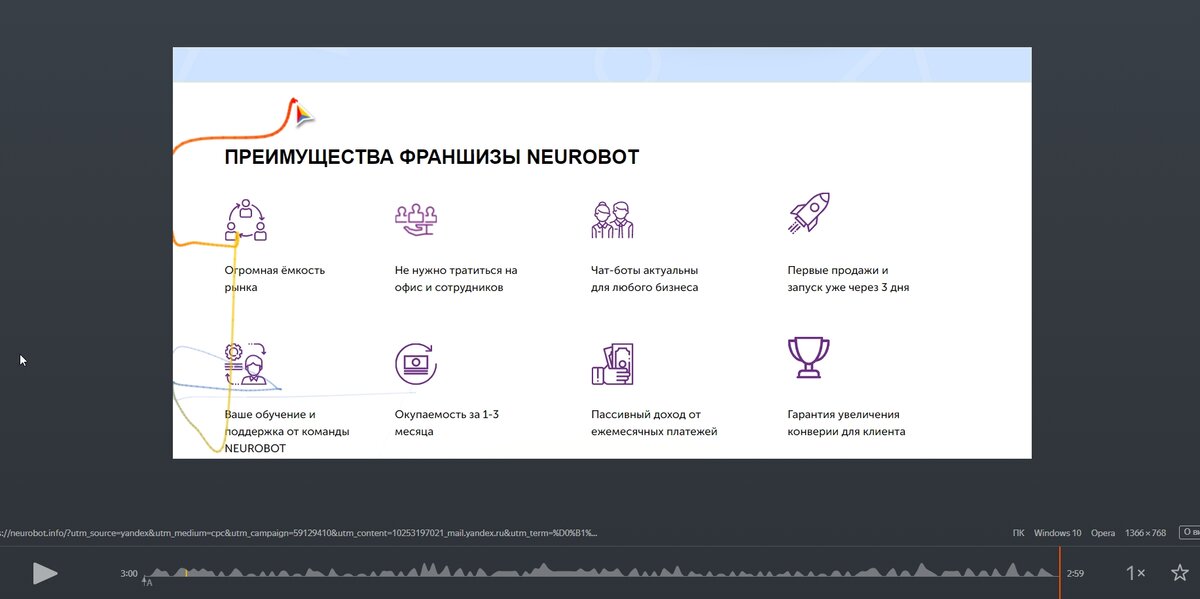This screenshot has width=1200, height=599.
Task: Click the passive income cash icon
Action: pyautogui.click(x=612, y=364)
